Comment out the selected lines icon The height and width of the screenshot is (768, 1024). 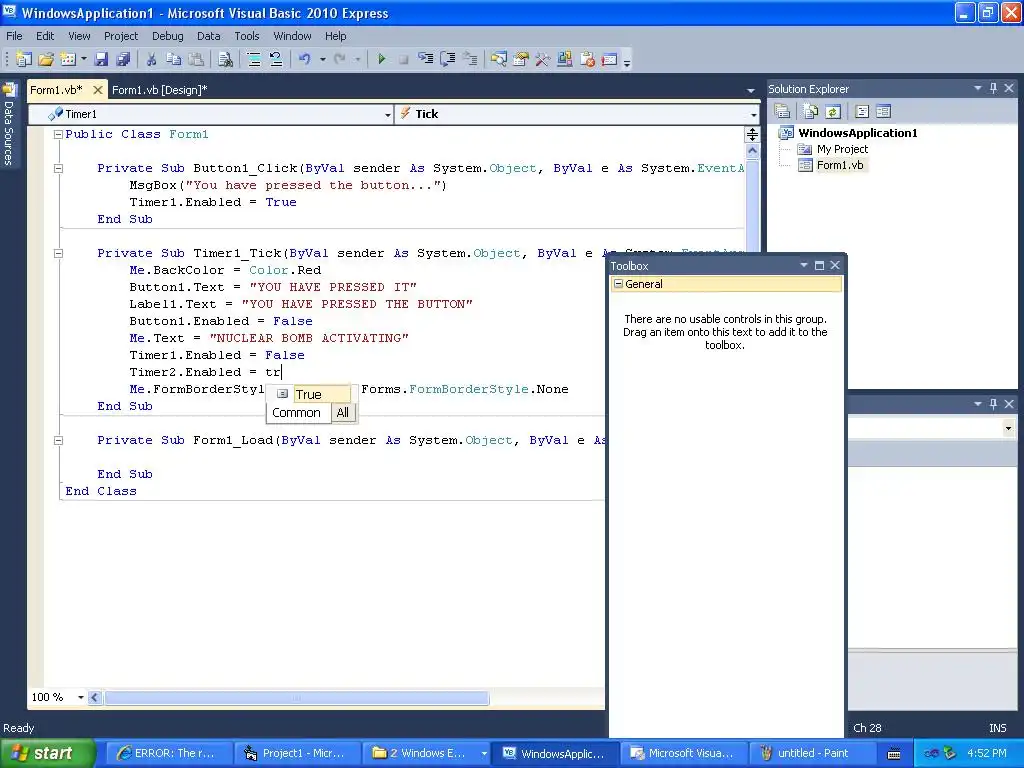click(x=254, y=59)
